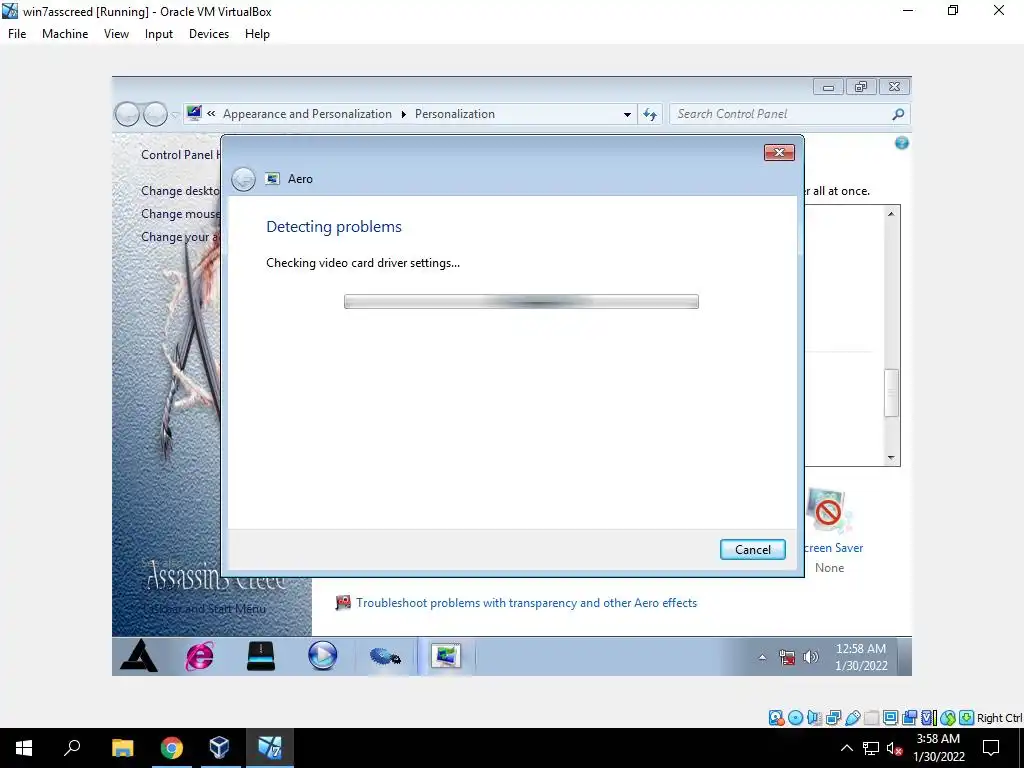1024x768 pixels.
Task: Open the VirtualBox Help menu
Action: pos(257,34)
